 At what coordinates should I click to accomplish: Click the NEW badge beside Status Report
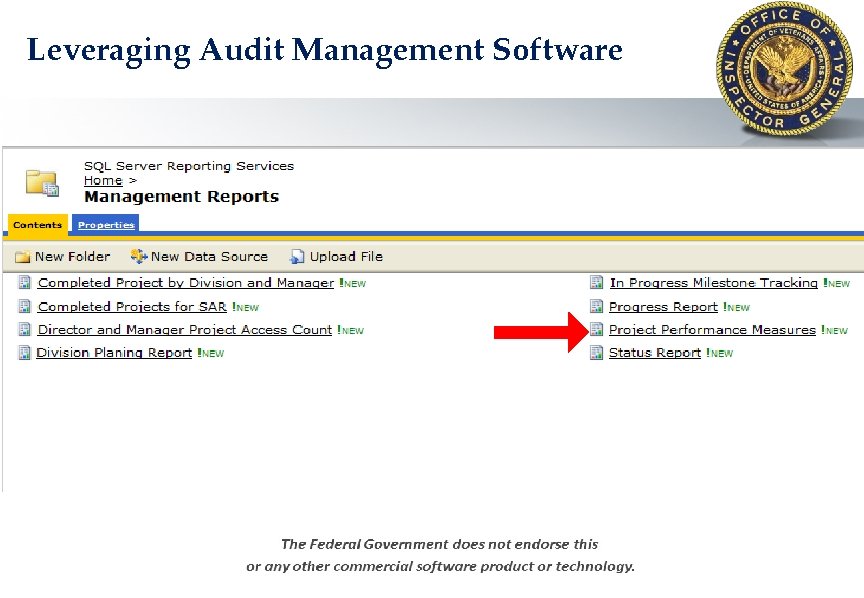720,353
